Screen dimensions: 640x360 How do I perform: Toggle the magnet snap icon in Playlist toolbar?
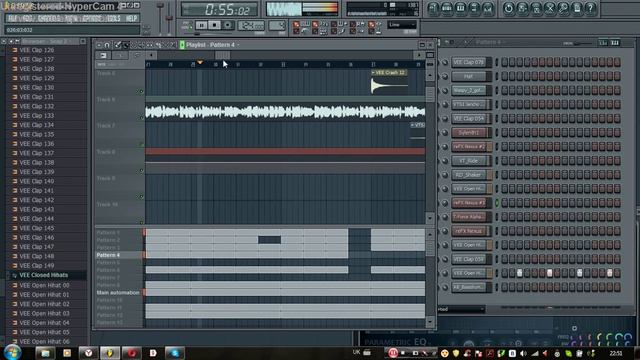107,45
